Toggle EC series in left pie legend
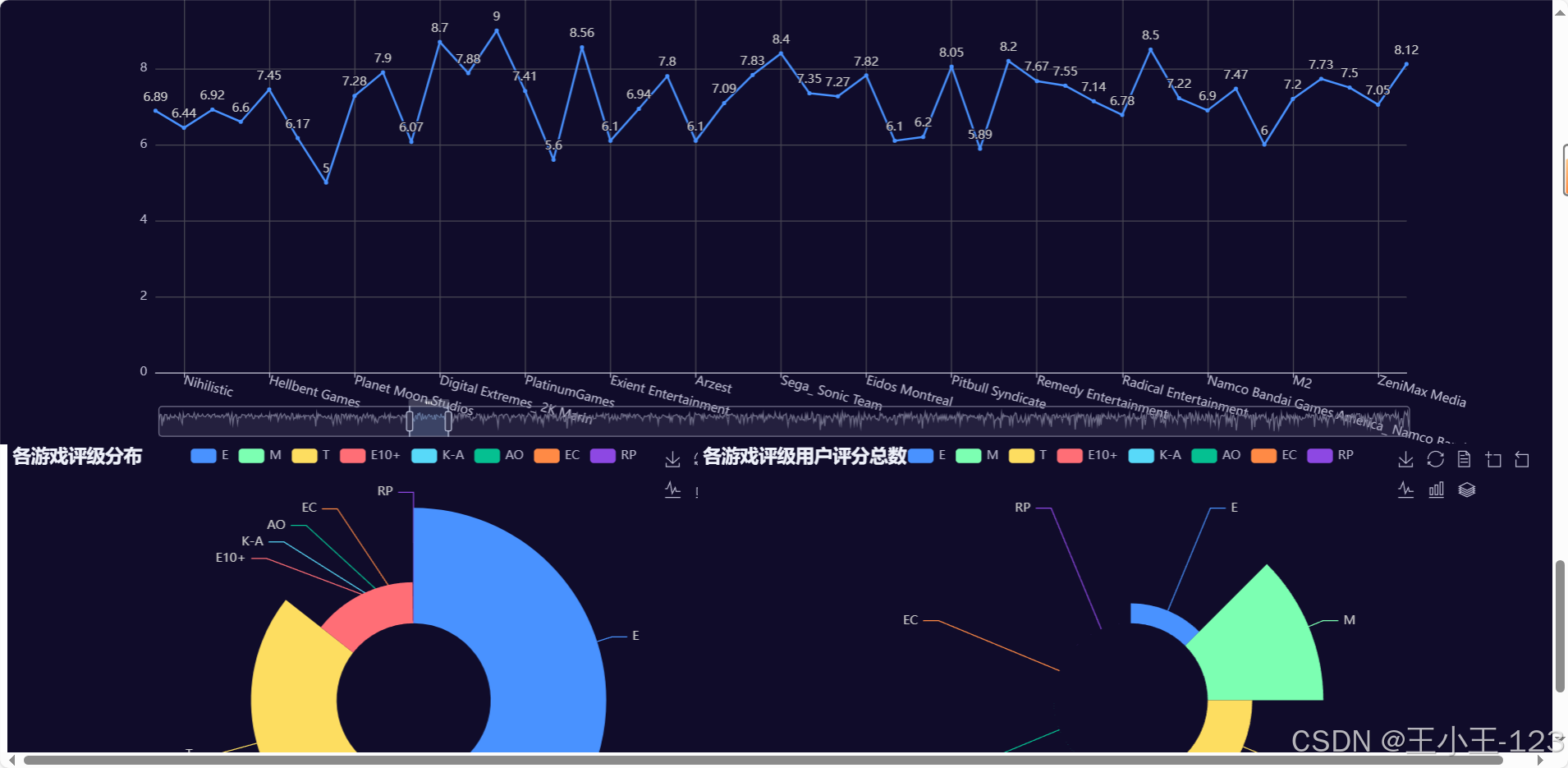Screen dimensions: 1568x768 [x=557, y=455]
